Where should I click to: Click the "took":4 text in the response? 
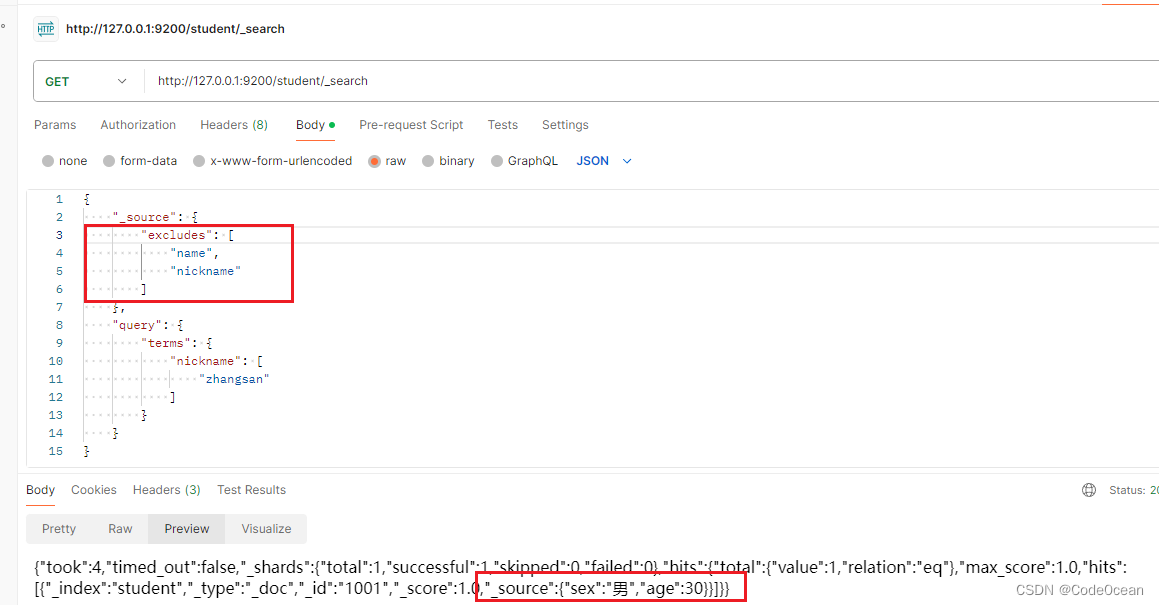click(x=72, y=567)
